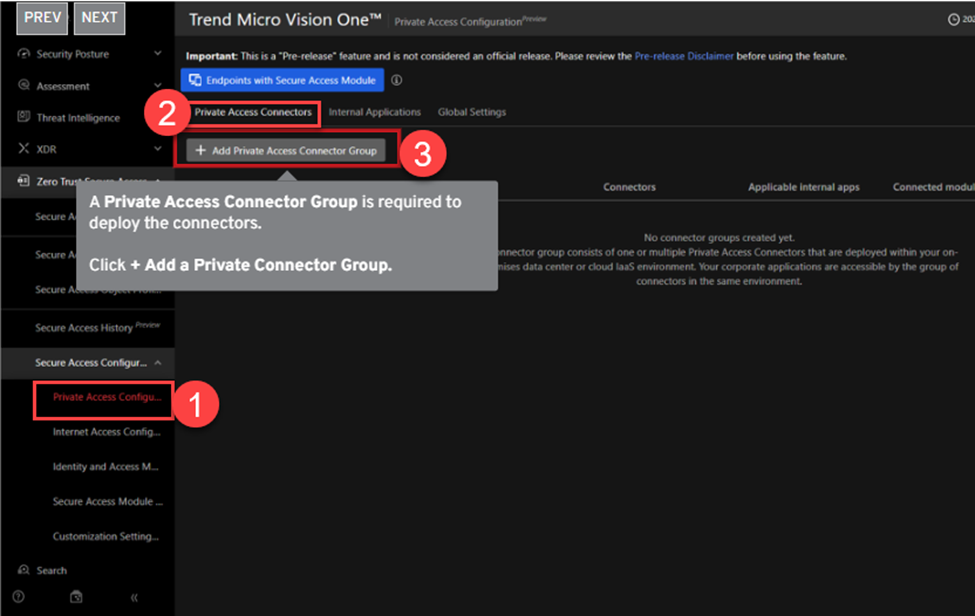Screen dimensions: 975x616
Task: Switch to the Private Access Connectors tab
Action: (253, 113)
